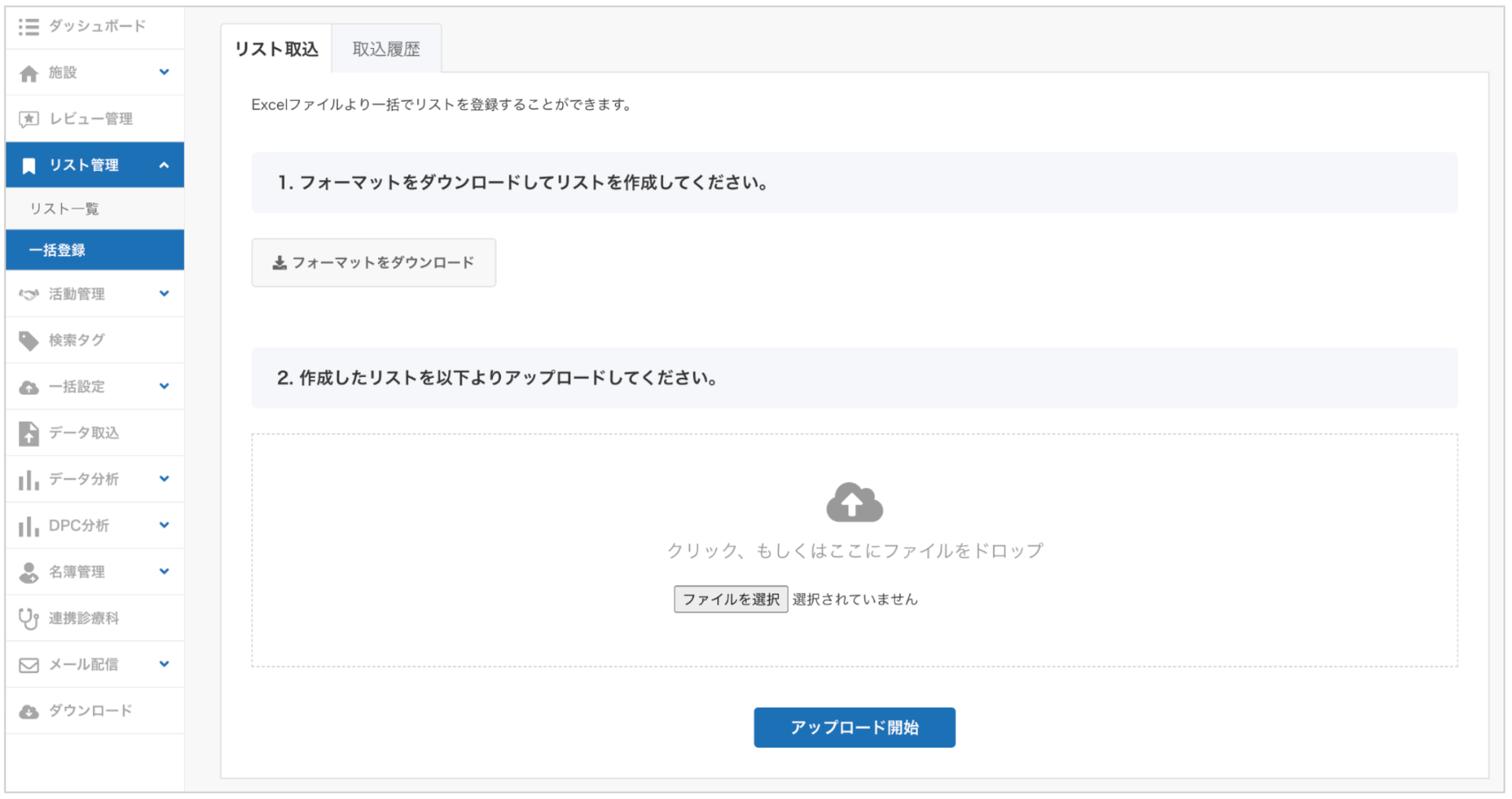Viewport: 1512px width, 799px height.
Task: Select the tag icon beside 検索タグ
Action: click(x=29, y=339)
